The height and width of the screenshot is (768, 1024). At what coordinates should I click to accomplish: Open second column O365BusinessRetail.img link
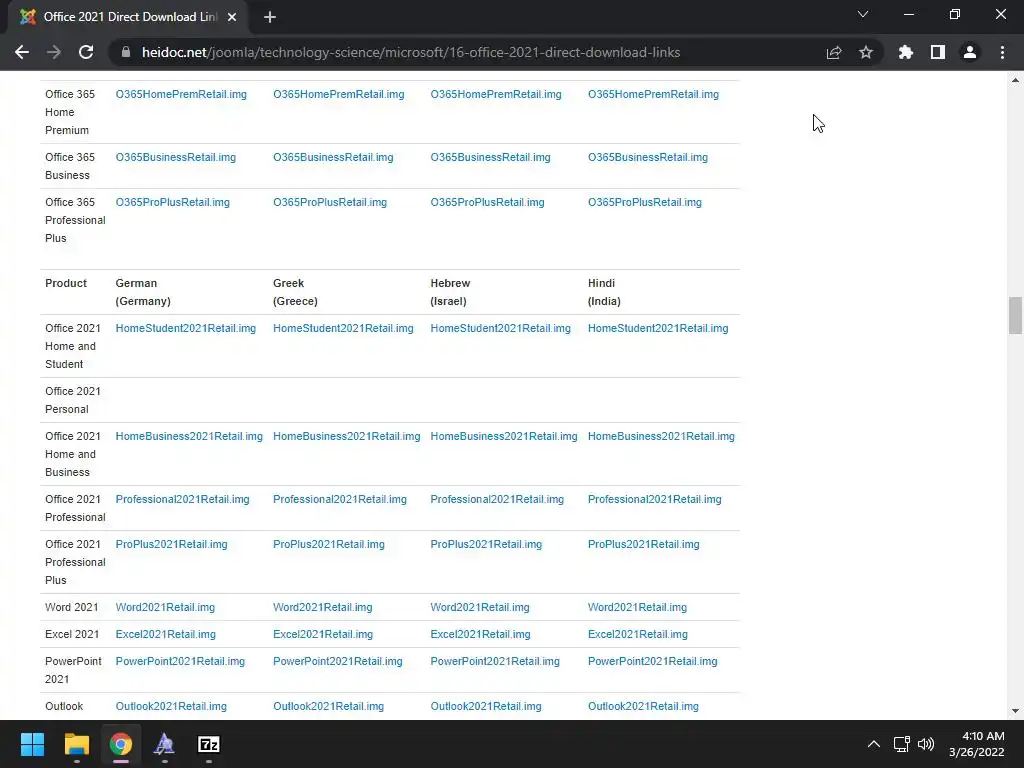[333, 157]
